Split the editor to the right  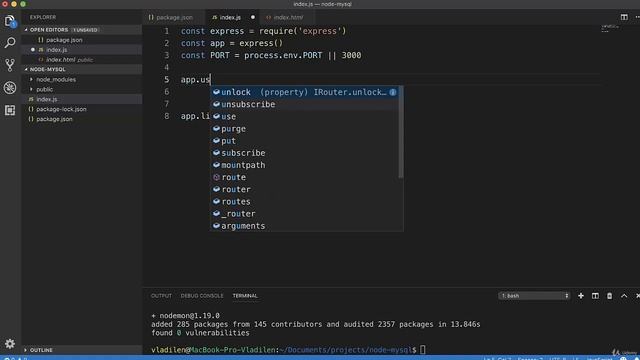(624, 17)
